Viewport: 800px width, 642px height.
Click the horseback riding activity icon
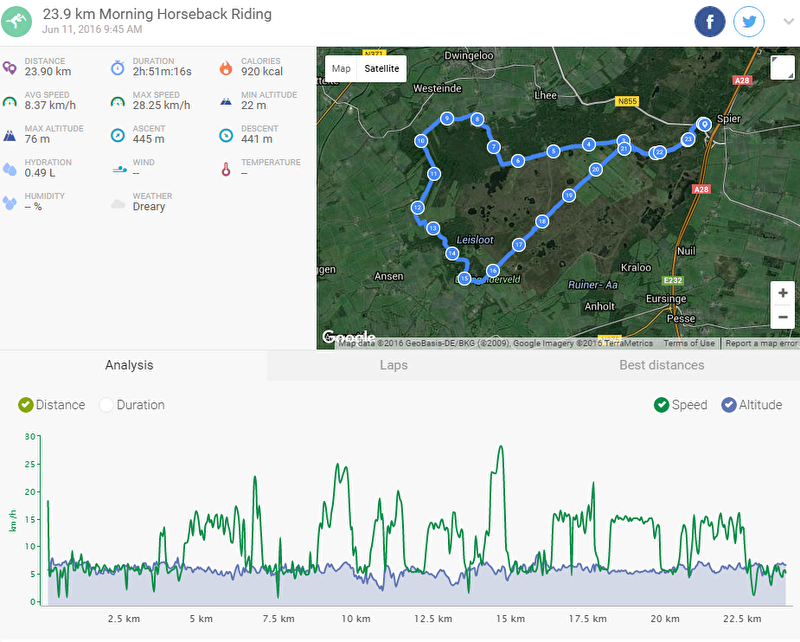click(x=16, y=21)
